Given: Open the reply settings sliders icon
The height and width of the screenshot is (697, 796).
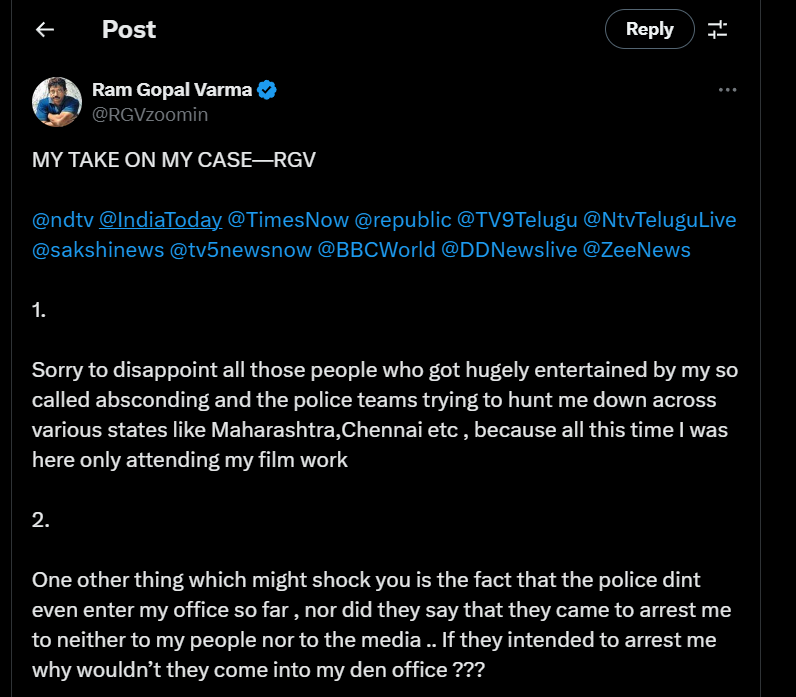Looking at the screenshot, I should click(x=717, y=29).
